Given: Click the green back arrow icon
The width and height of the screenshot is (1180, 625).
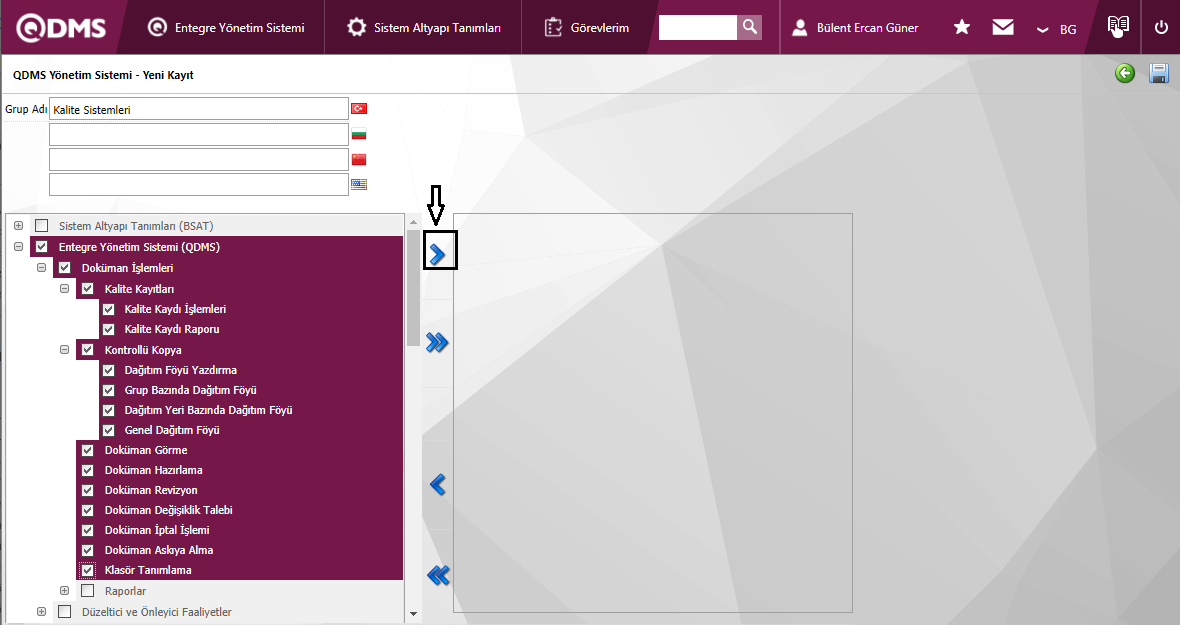Looking at the screenshot, I should [x=1125, y=73].
